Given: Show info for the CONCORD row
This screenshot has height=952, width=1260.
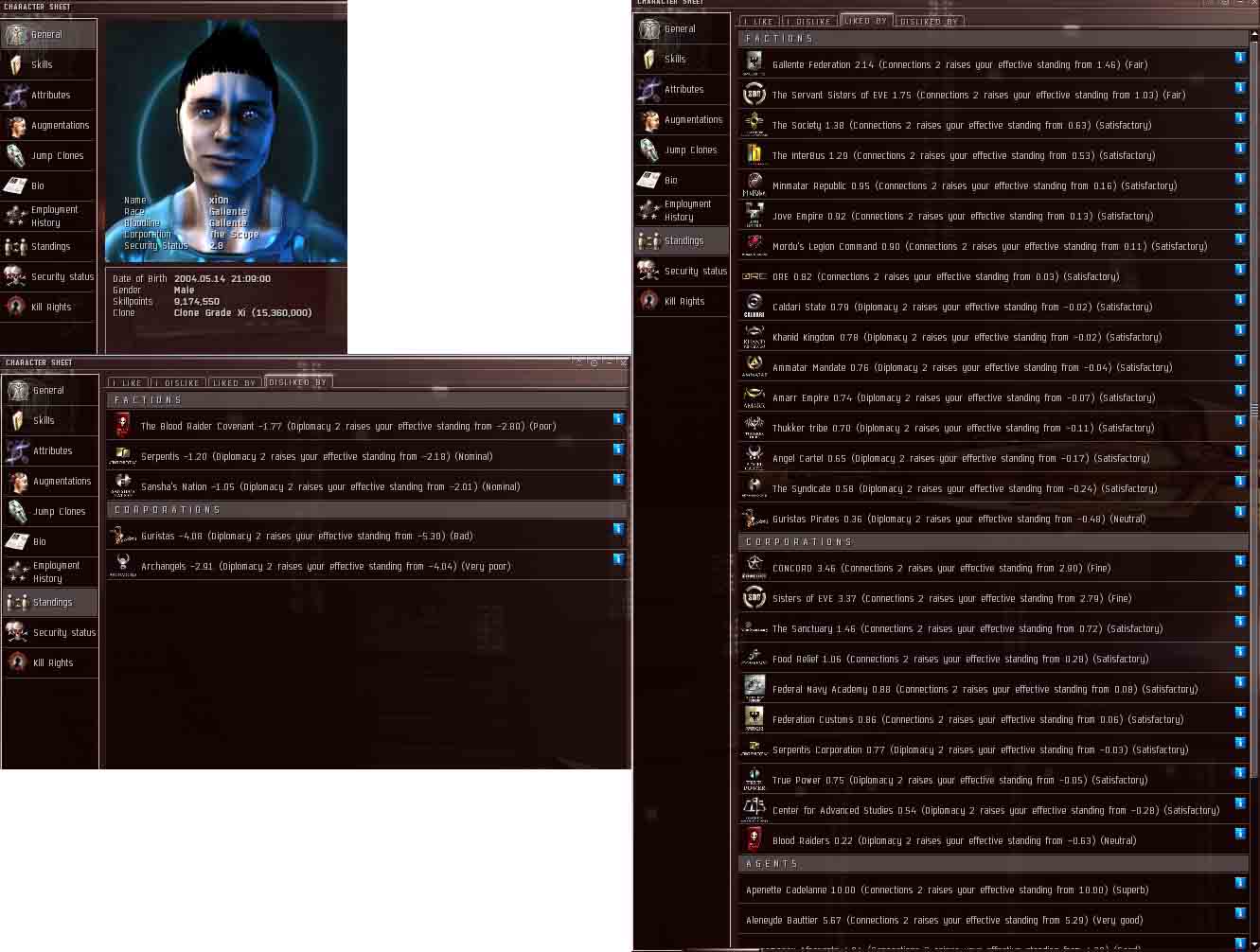Looking at the screenshot, I should (x=1240, y=560).
